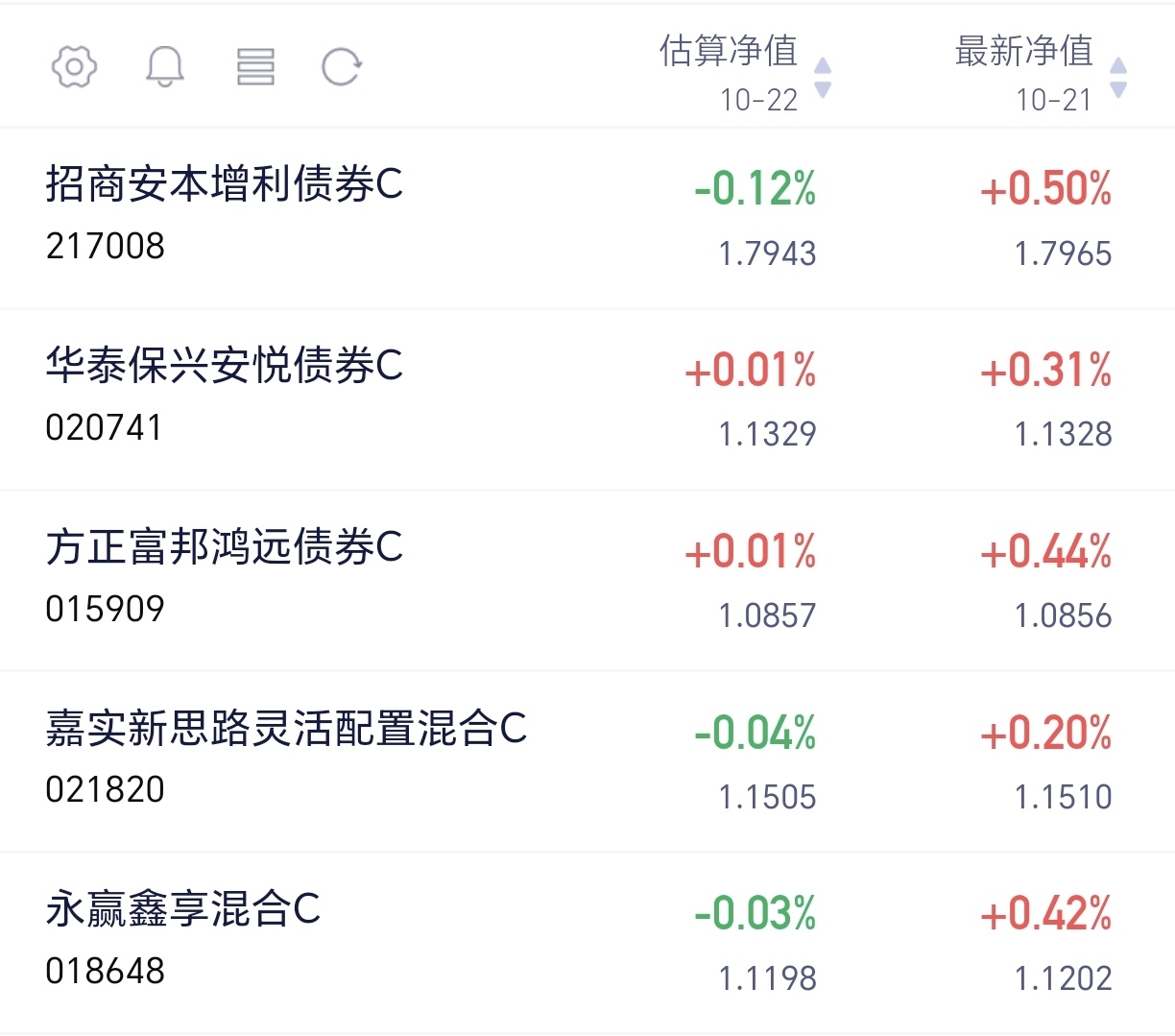
Task: Select fund code 020741
Action: pos(105,428)
